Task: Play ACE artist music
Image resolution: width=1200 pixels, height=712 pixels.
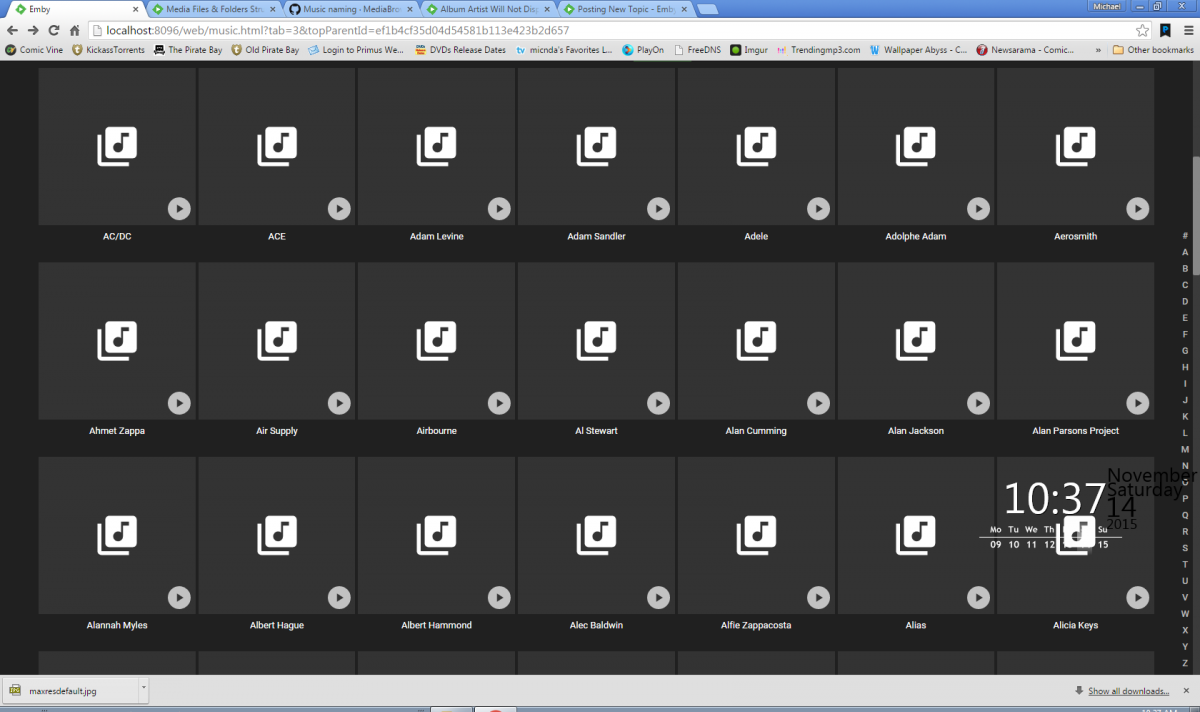Action: (x=339, y=208)
